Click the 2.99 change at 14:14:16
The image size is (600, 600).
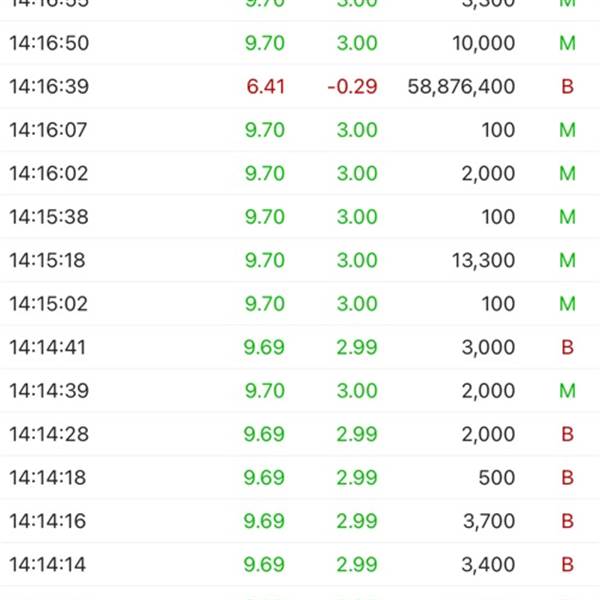[357, 521]
